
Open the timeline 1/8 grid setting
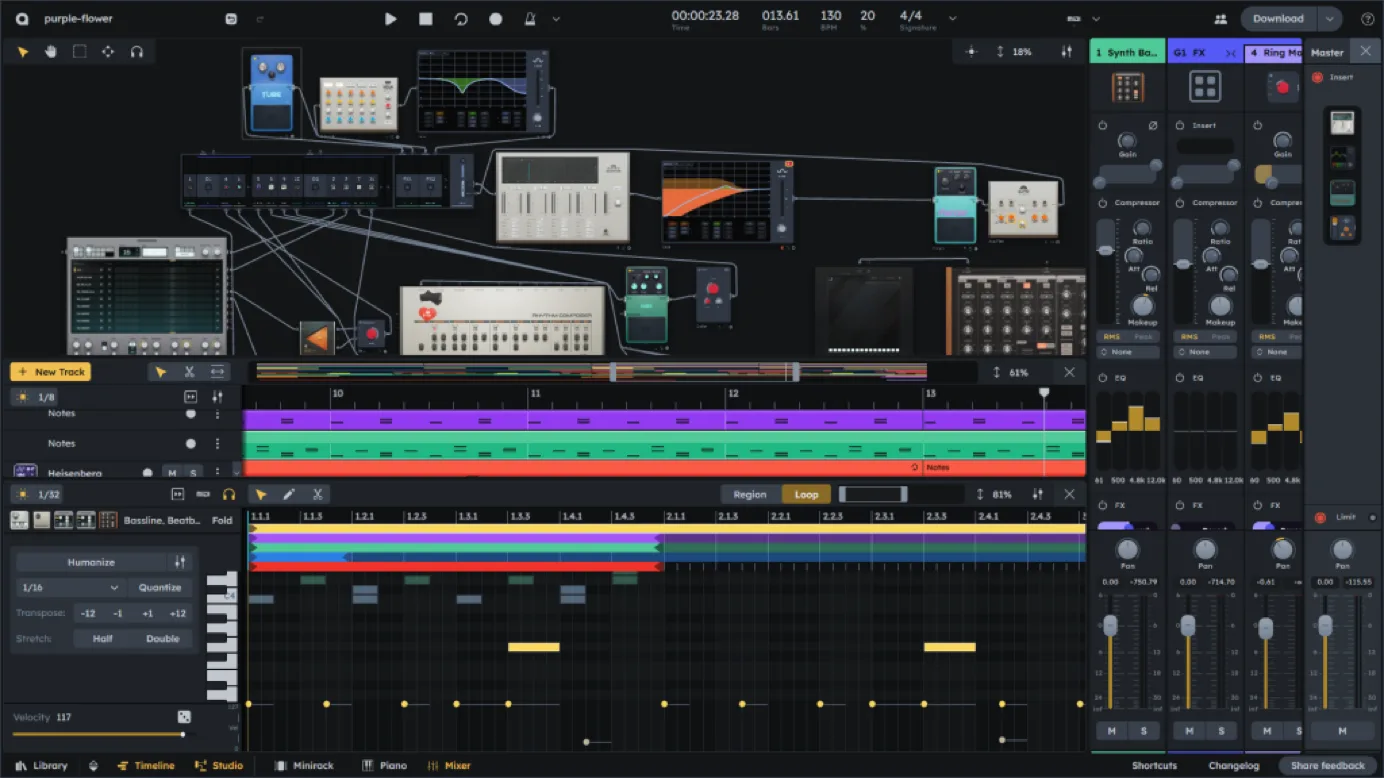37,397
